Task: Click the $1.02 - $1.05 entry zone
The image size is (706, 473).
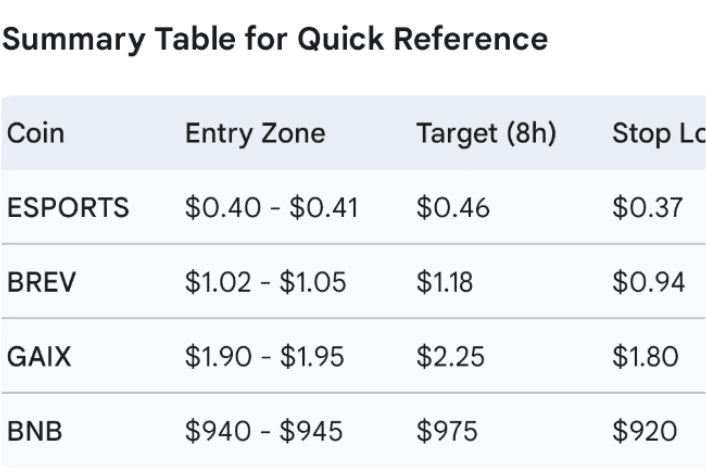Action: 265,283
